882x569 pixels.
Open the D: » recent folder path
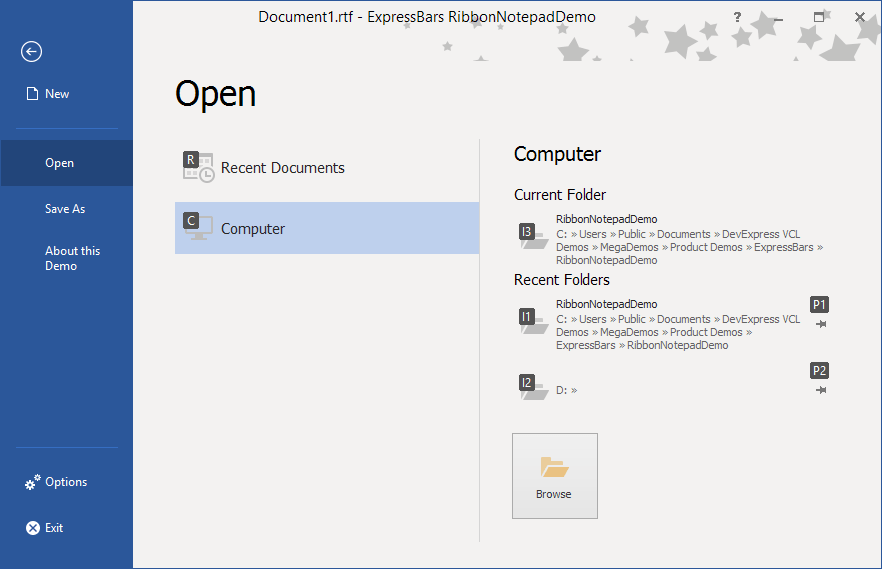tap(566, 390)
